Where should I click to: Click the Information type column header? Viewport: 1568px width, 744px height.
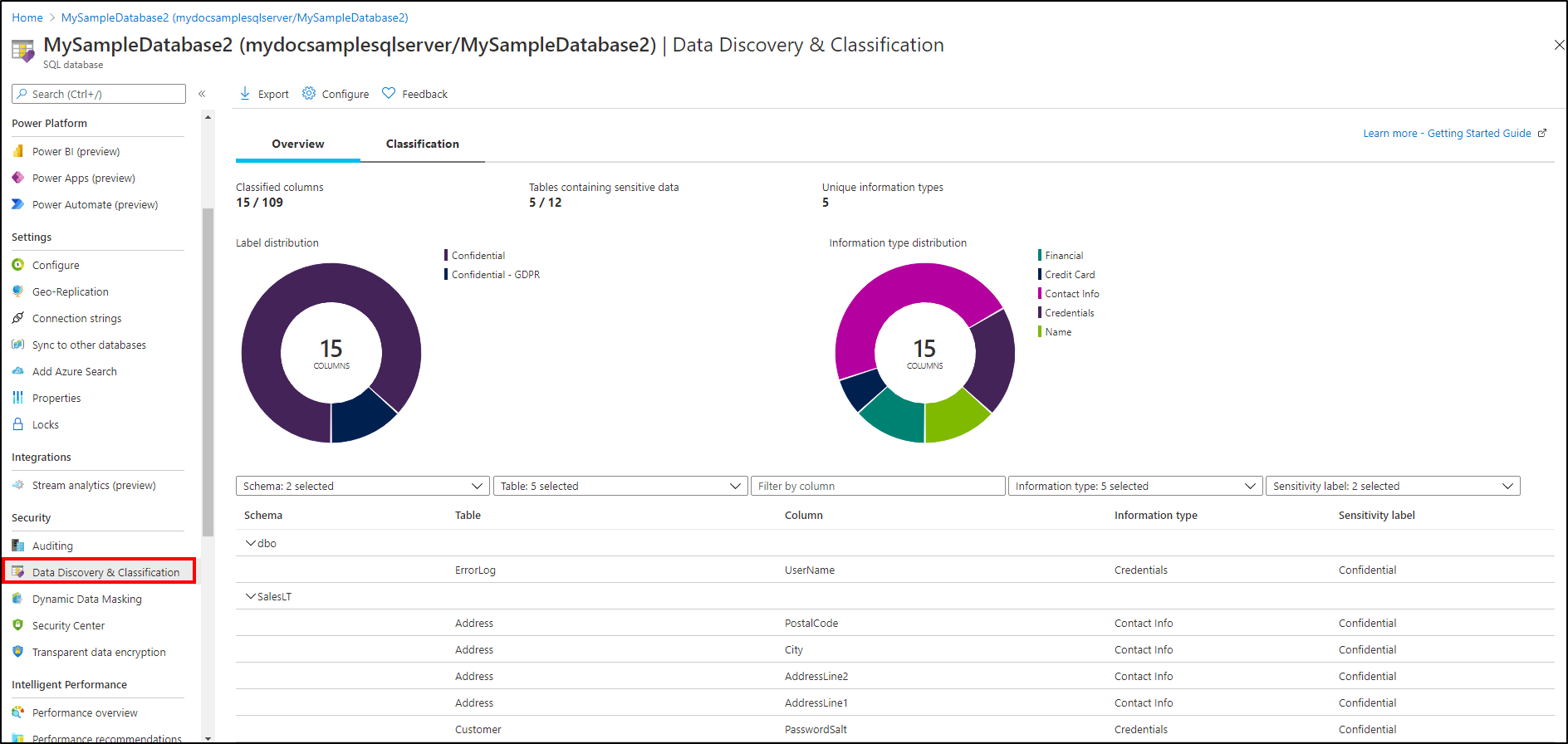[x=1155, y=515]
